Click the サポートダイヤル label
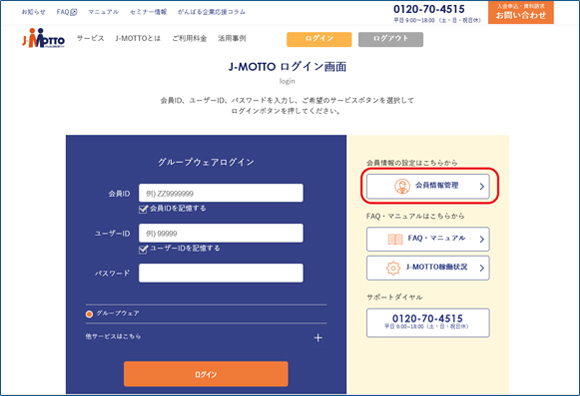The width and height of the screenshot is (580, 396). (x=394, y=297)
